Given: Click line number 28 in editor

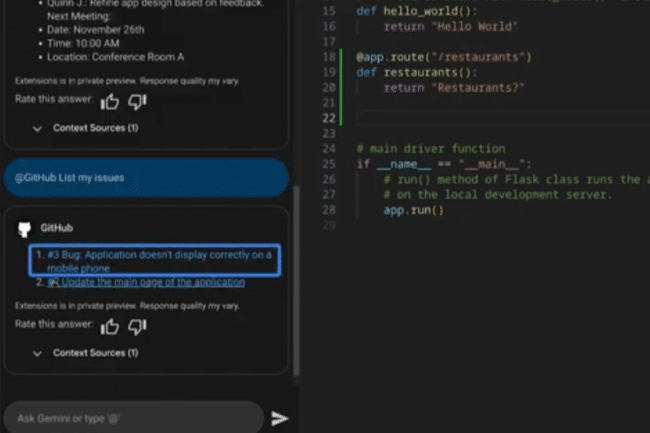Looking at the screenshot, I should (329, 210).
